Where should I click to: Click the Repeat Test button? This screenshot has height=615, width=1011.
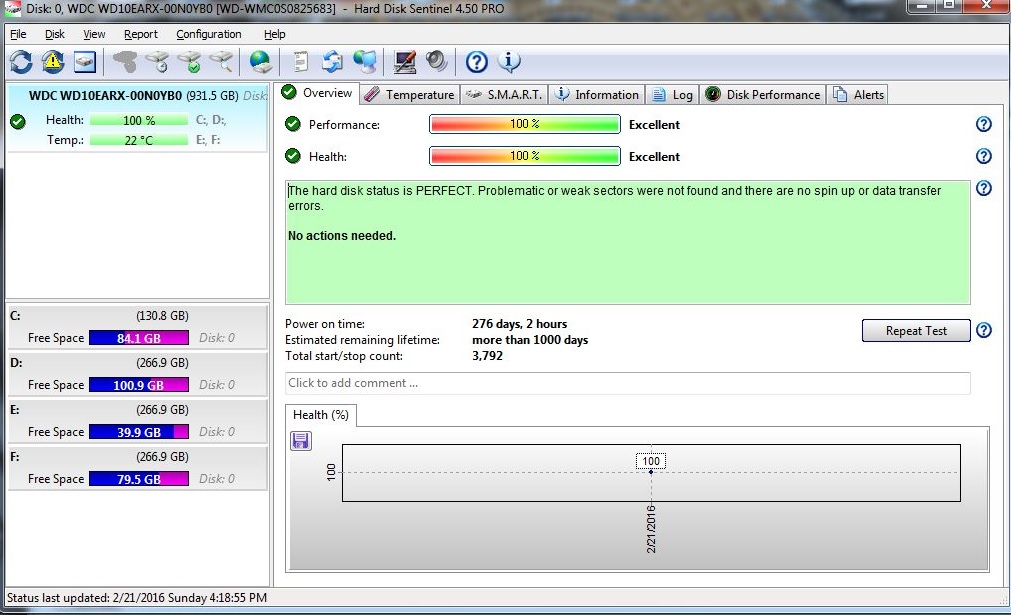click(916, 331)
